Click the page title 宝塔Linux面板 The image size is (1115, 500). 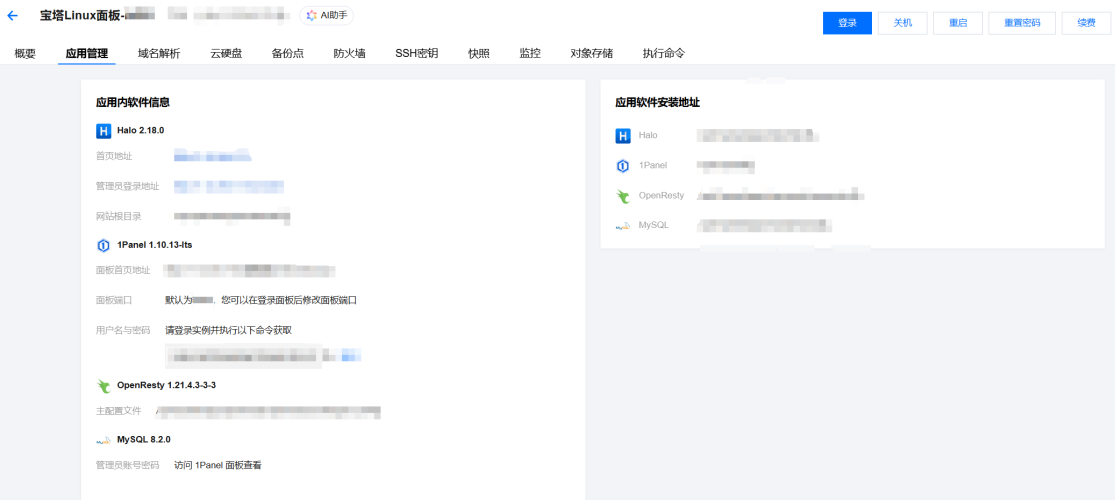pos(80,15)
